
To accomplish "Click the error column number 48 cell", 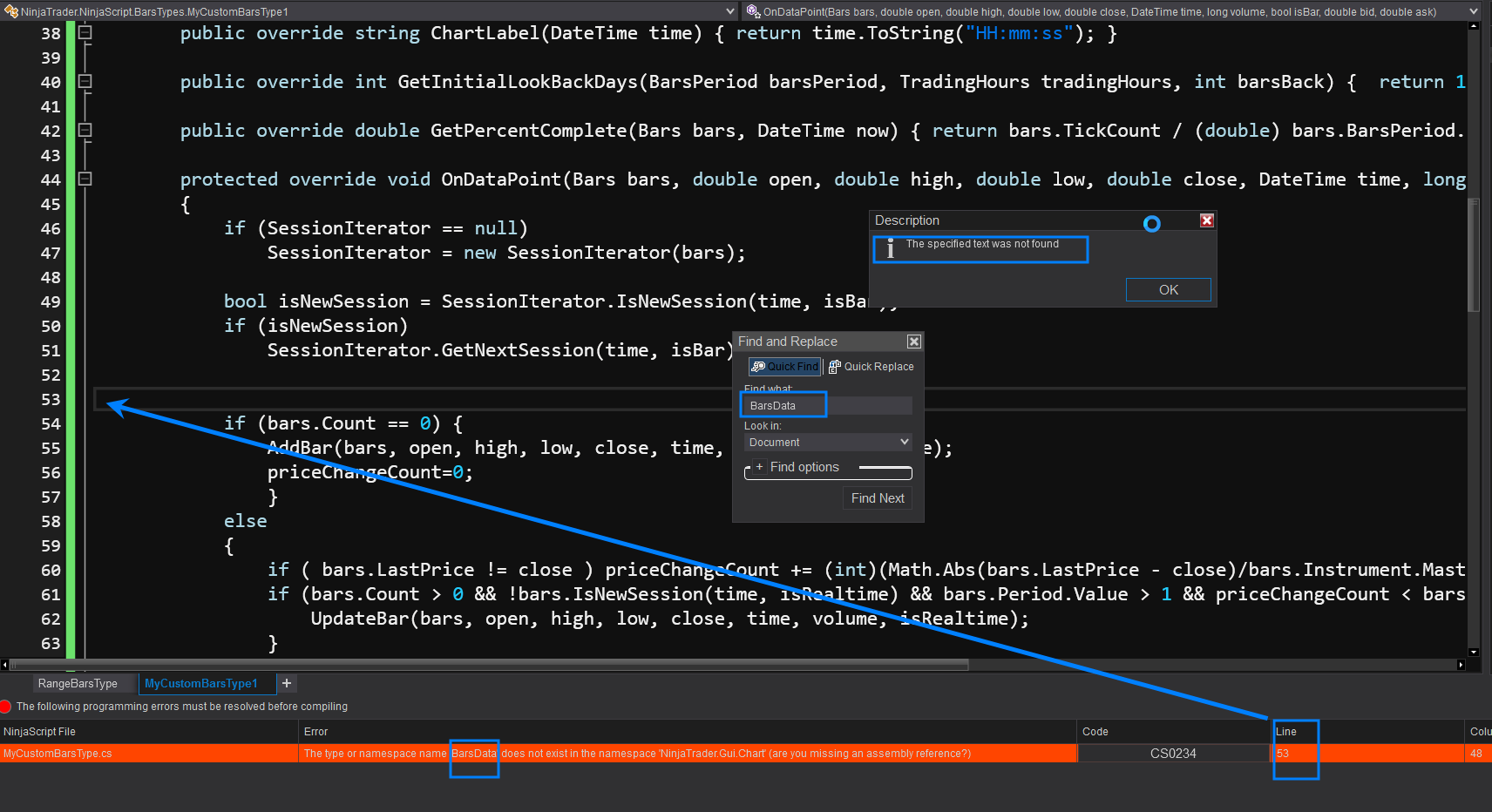I will (1479, 754).
